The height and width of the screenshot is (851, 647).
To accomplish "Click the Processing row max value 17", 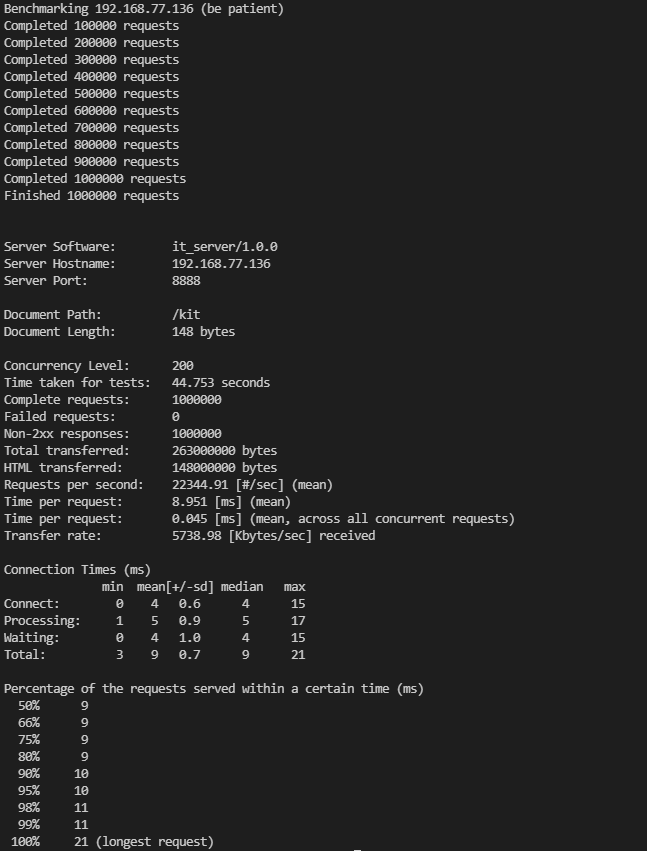I will (x=298, y=620).
